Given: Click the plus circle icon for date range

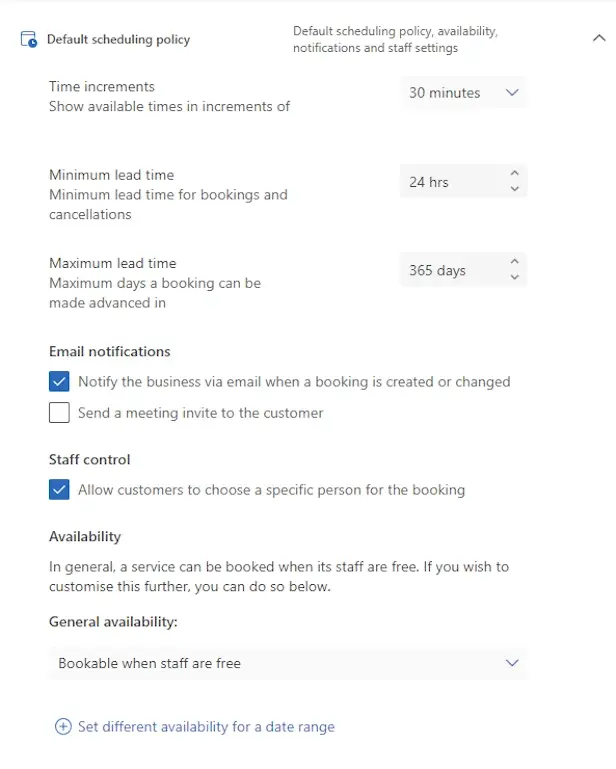Looking at the screenshot, I should [63, 727].
